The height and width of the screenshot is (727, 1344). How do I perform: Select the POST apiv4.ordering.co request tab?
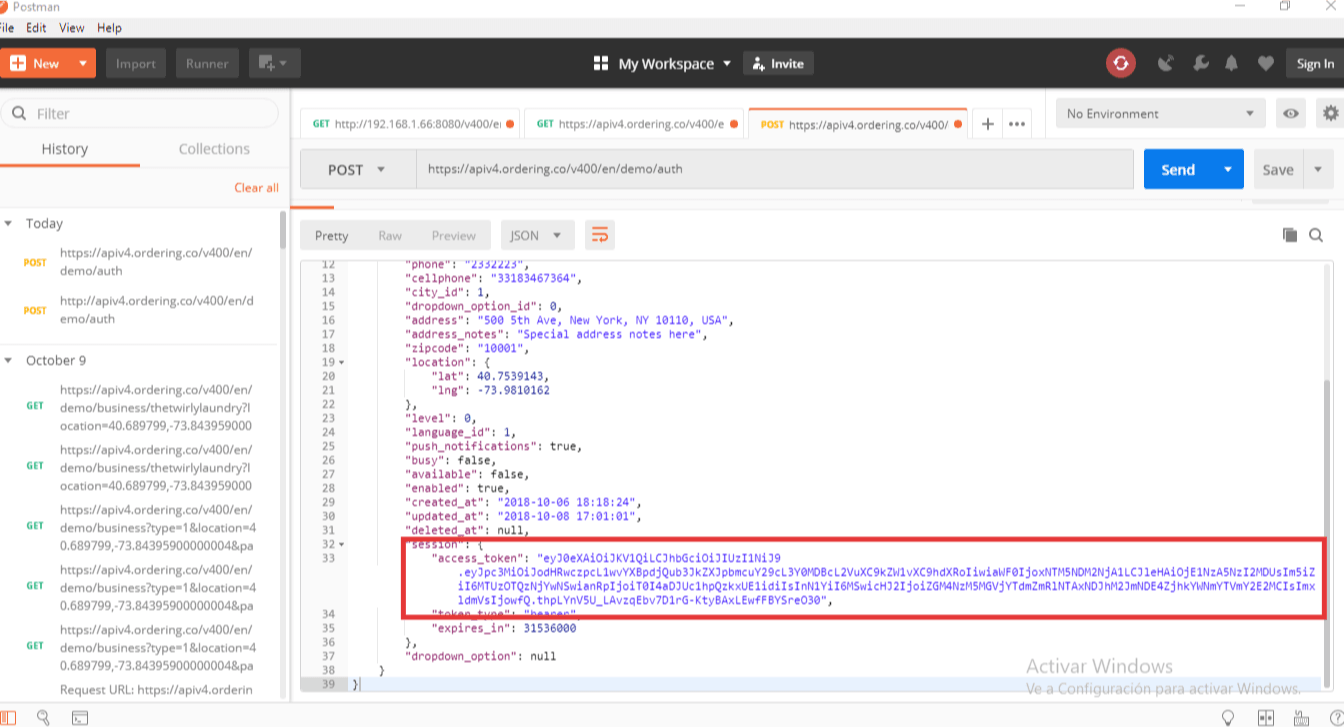click(857, 124)
